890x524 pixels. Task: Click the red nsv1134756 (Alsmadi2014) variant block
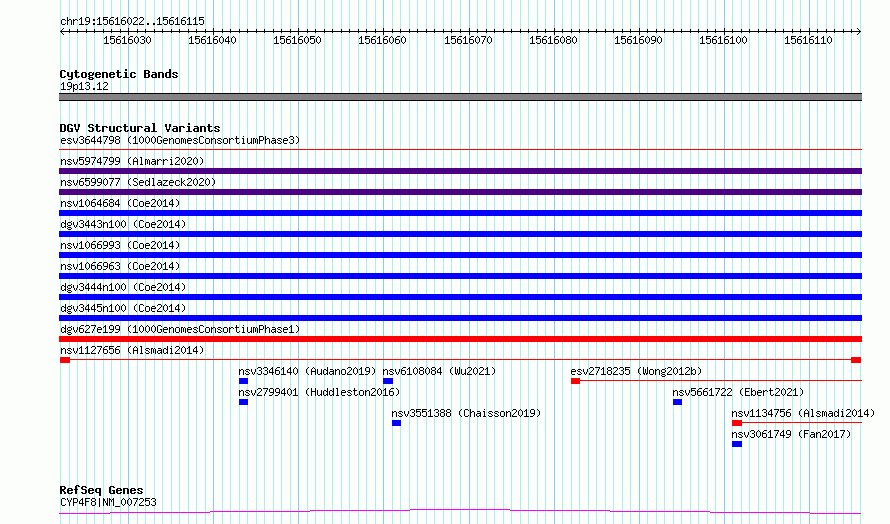click(737, 423)
